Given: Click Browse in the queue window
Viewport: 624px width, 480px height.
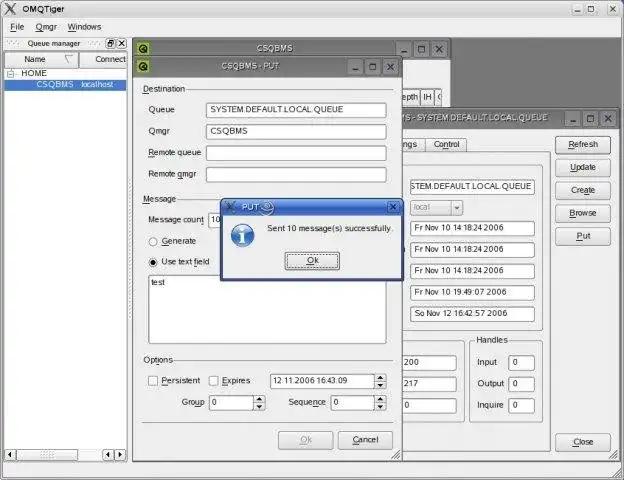Looking at the screenshot, I should pos(583,213).
